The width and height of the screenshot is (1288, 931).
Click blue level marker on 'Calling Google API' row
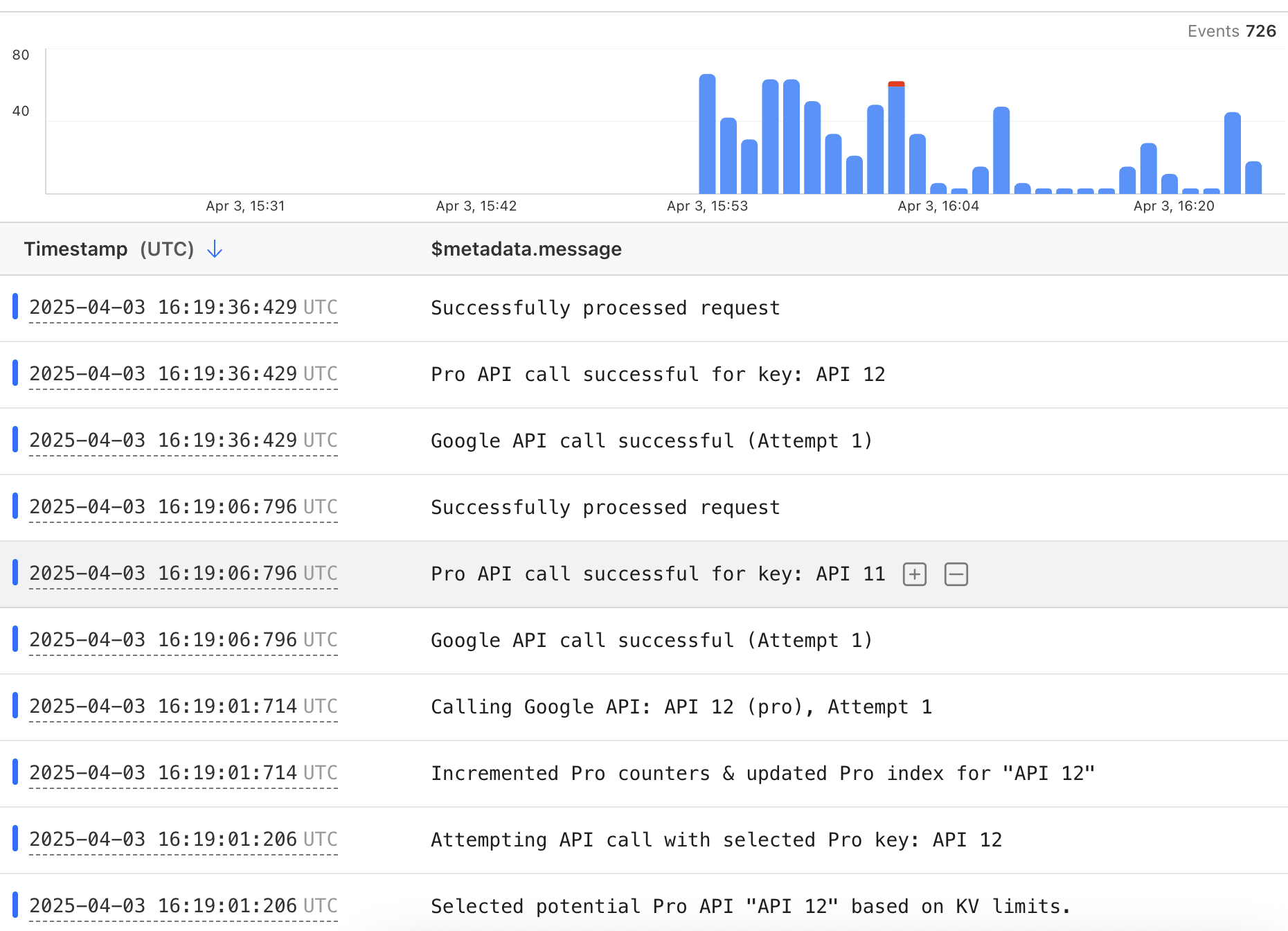pyautogui.click(x=15, y=706)
